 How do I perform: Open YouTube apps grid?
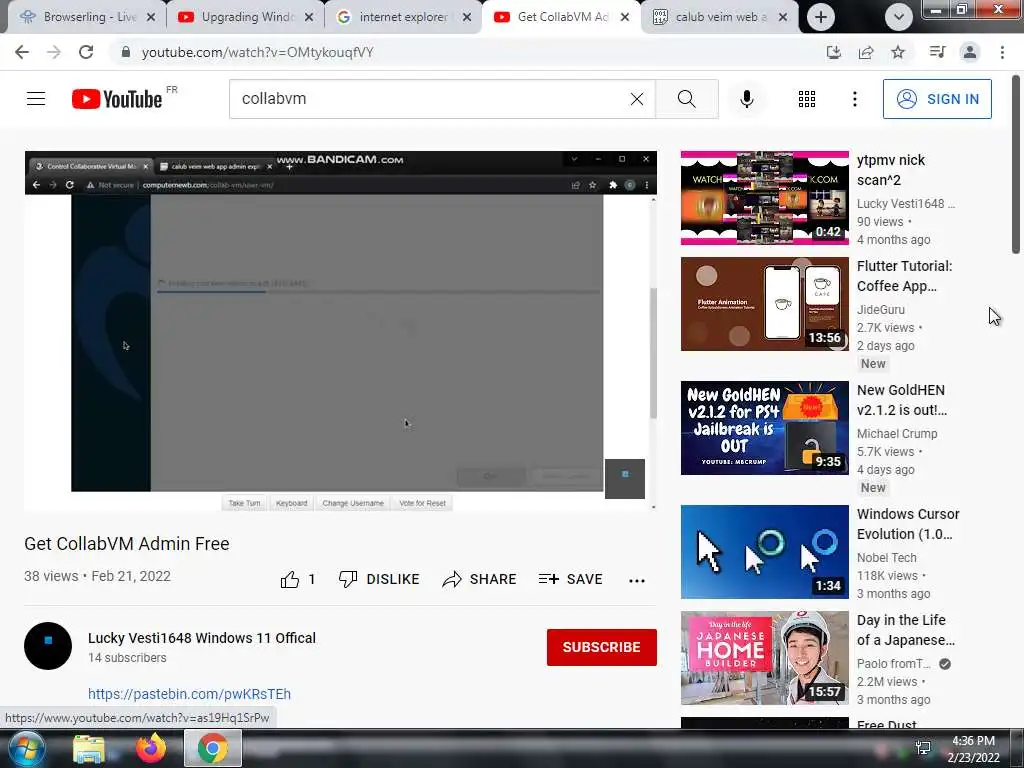click(x=807, y=99)
